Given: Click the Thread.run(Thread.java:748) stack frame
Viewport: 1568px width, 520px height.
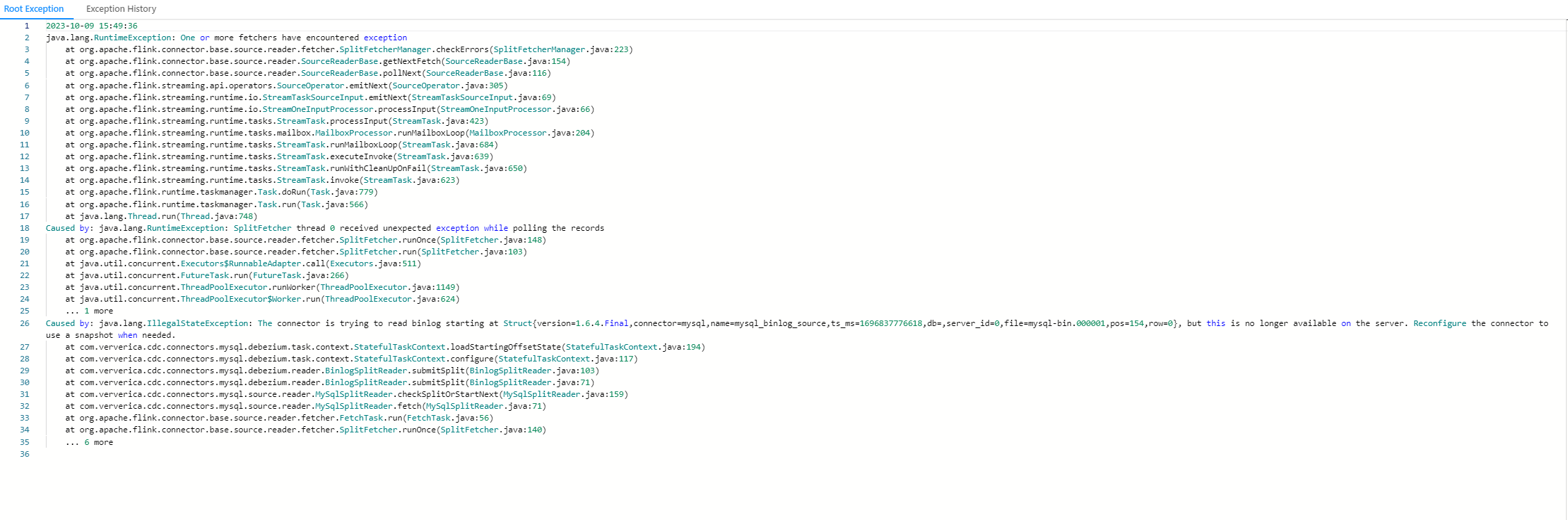Looking at the screenshot, I should click(x=161, y=216).
